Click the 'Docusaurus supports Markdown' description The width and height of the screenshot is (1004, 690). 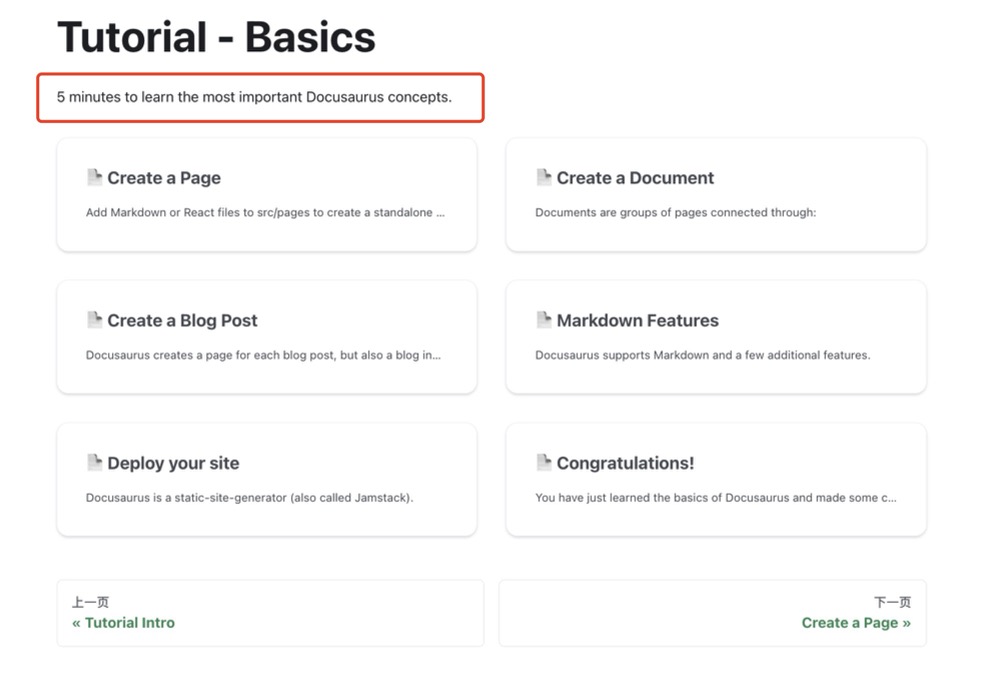(x=702, y=355)
